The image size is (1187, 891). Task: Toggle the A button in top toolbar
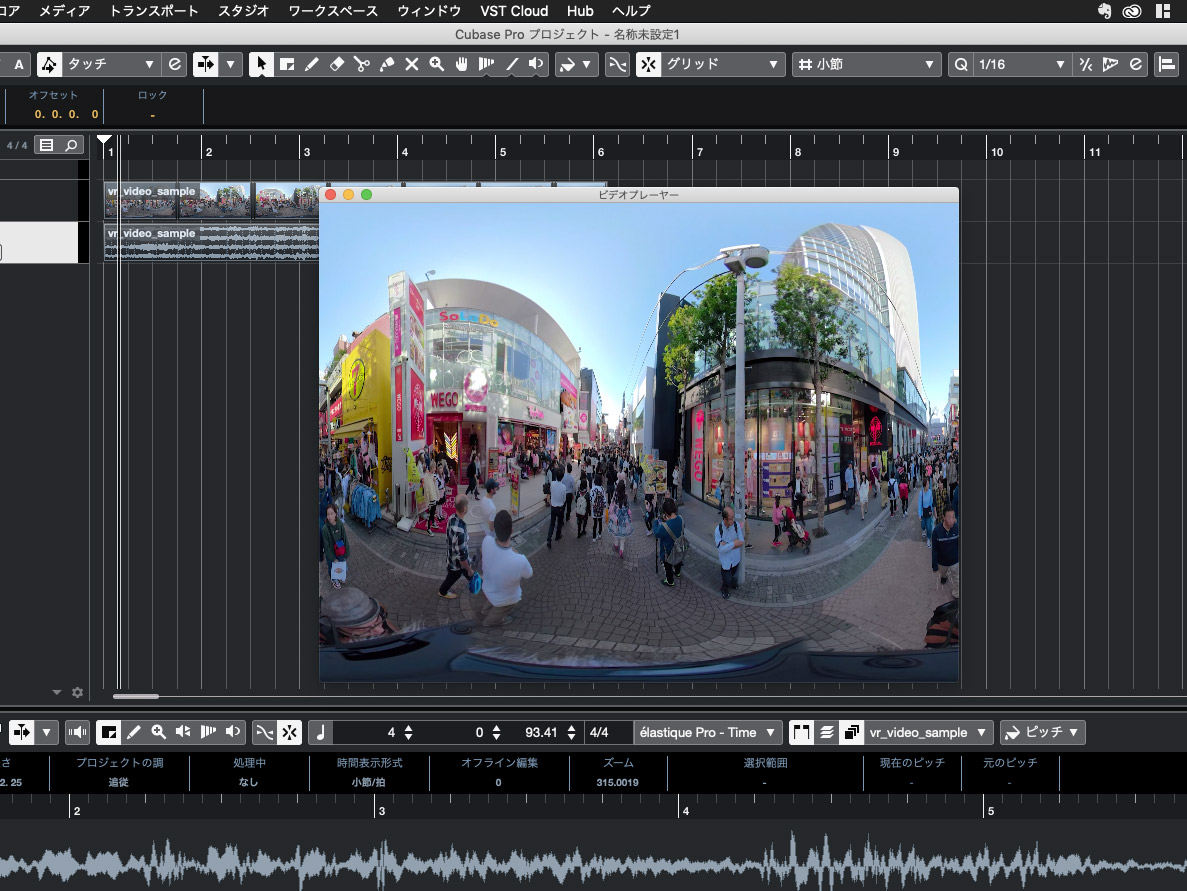click(19, 64)
